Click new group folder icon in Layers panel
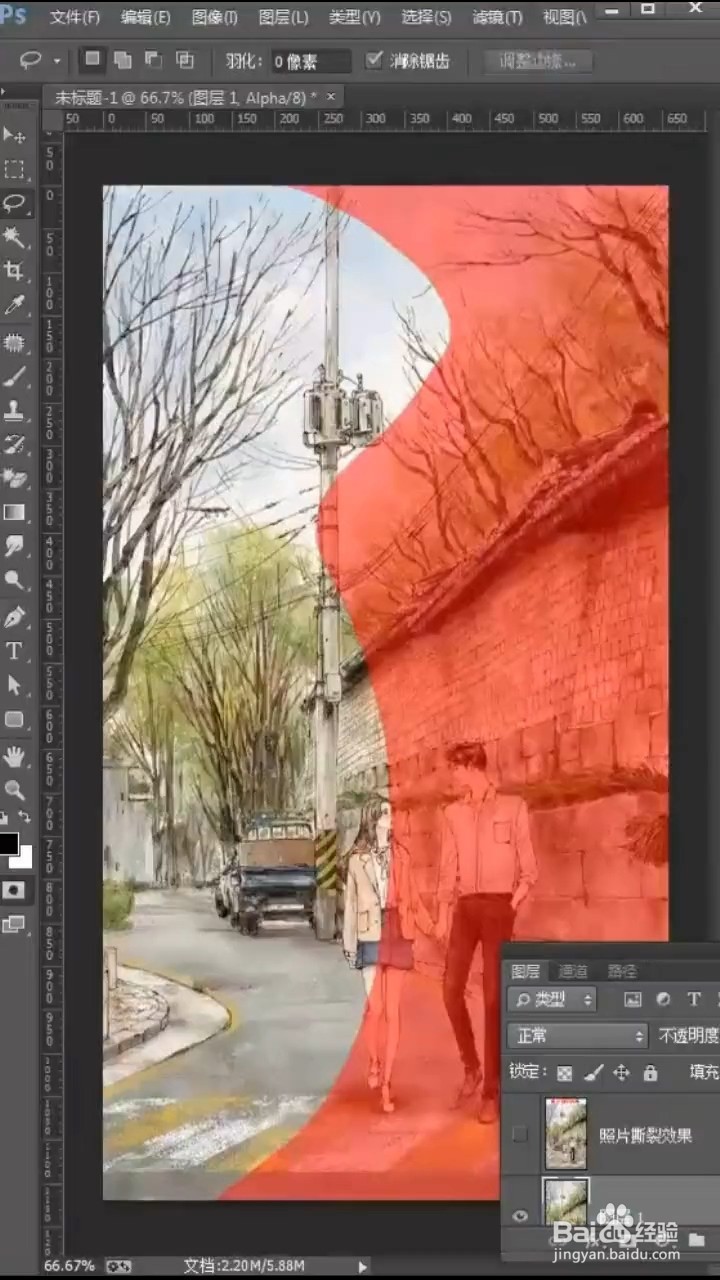Screen dimensions: 720x1280 pyautogui.click(x=697, y=1240)
